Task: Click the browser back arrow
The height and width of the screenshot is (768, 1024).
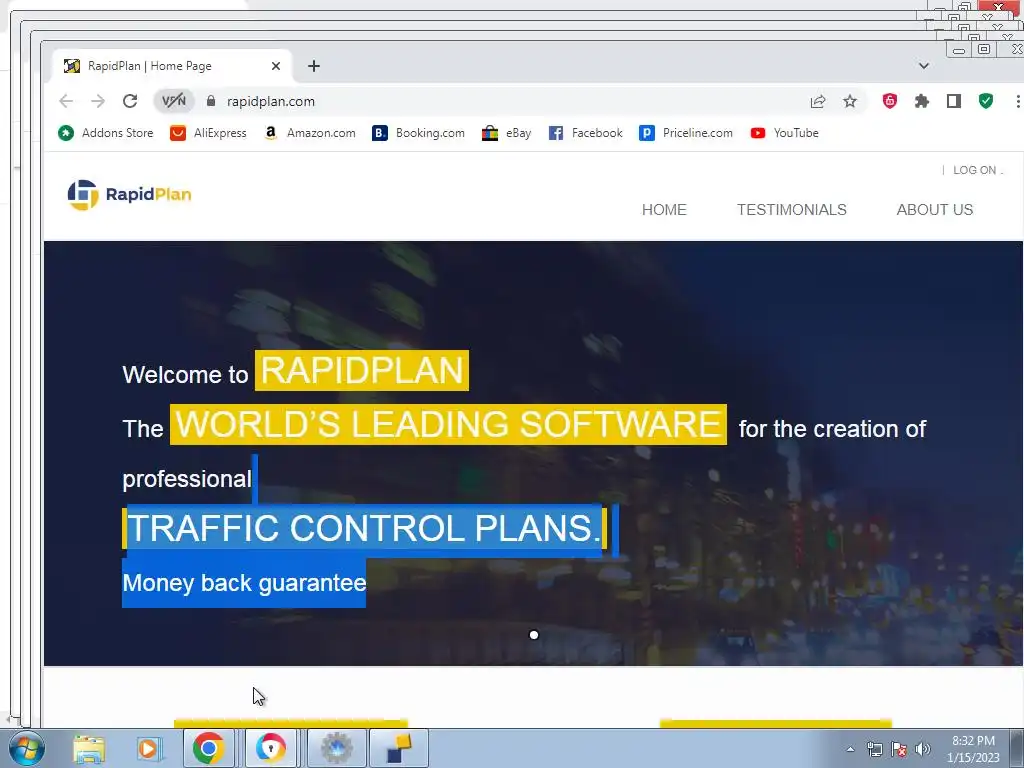Action: 66,101
